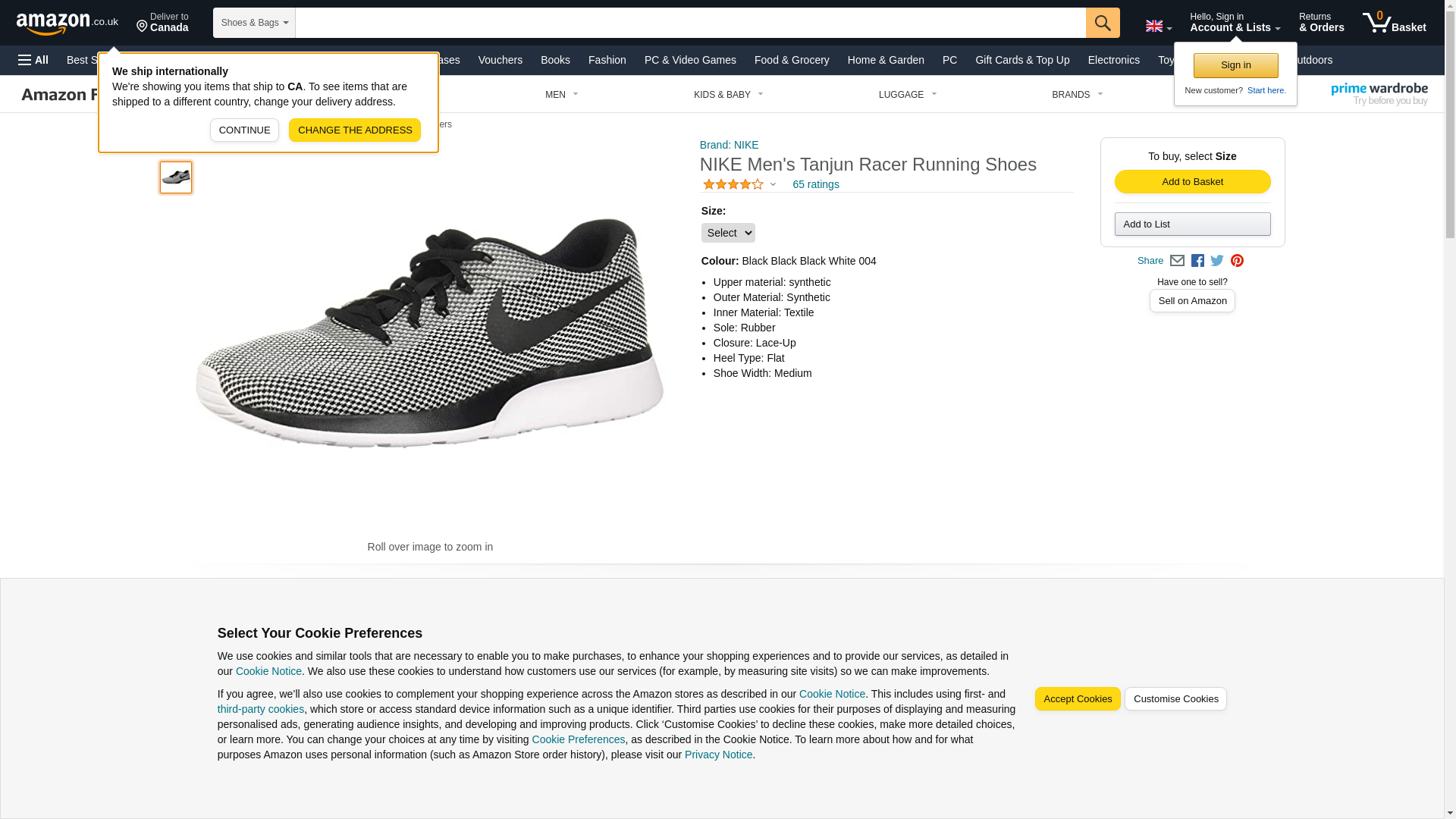Click the UK flag language selector

click(x=1158, y=26)
